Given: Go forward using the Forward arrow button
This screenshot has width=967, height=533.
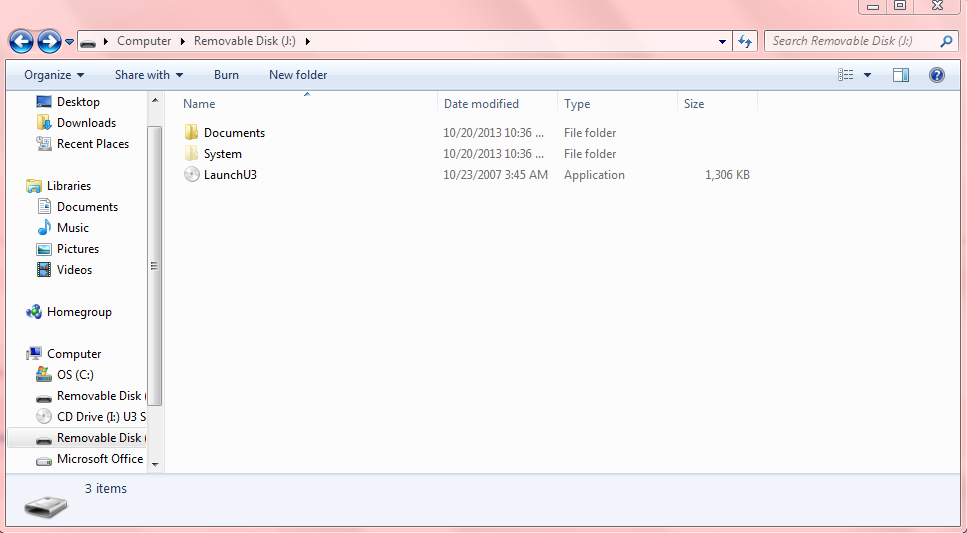Looking at the screenshot, I should tap(49, 41).
